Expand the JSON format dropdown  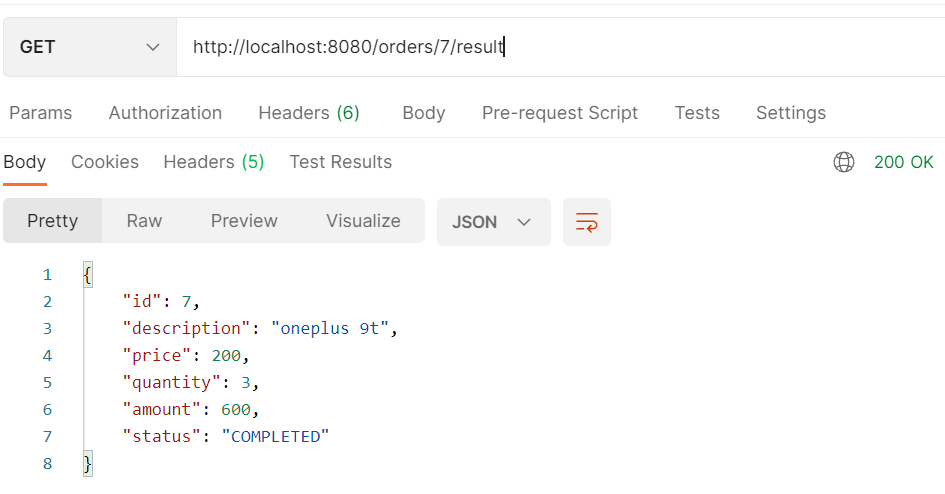(x=493, y=222)
